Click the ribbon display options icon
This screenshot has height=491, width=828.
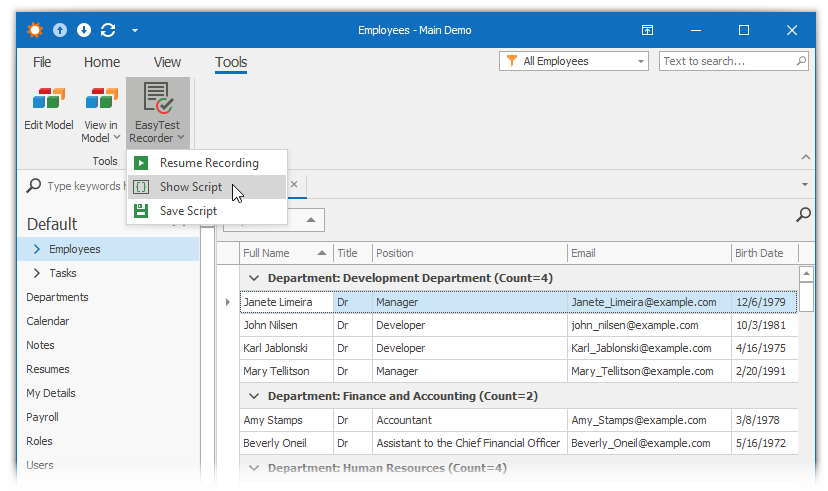point(648,30)
